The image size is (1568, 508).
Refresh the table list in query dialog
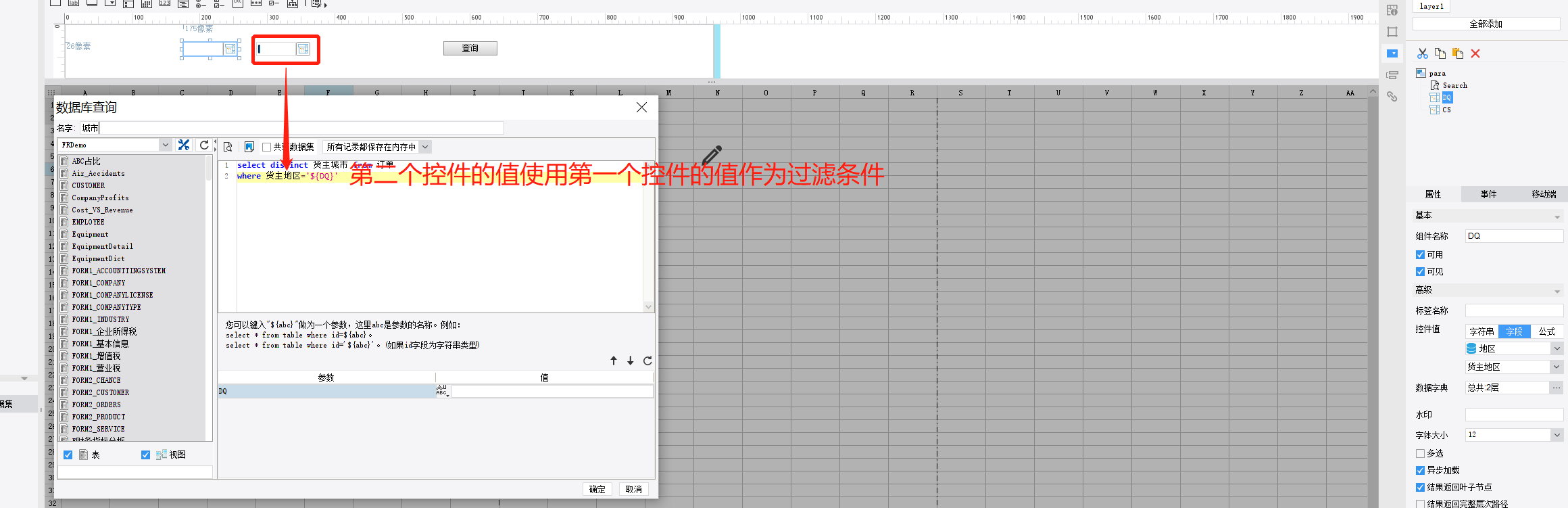pyautogui.click(x=204, y=145)
